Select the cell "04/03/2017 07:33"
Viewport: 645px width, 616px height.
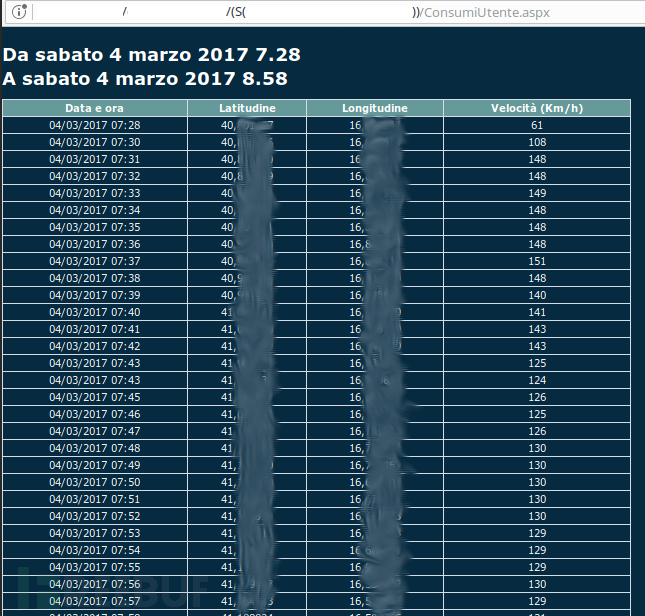(x=95, y=193)
